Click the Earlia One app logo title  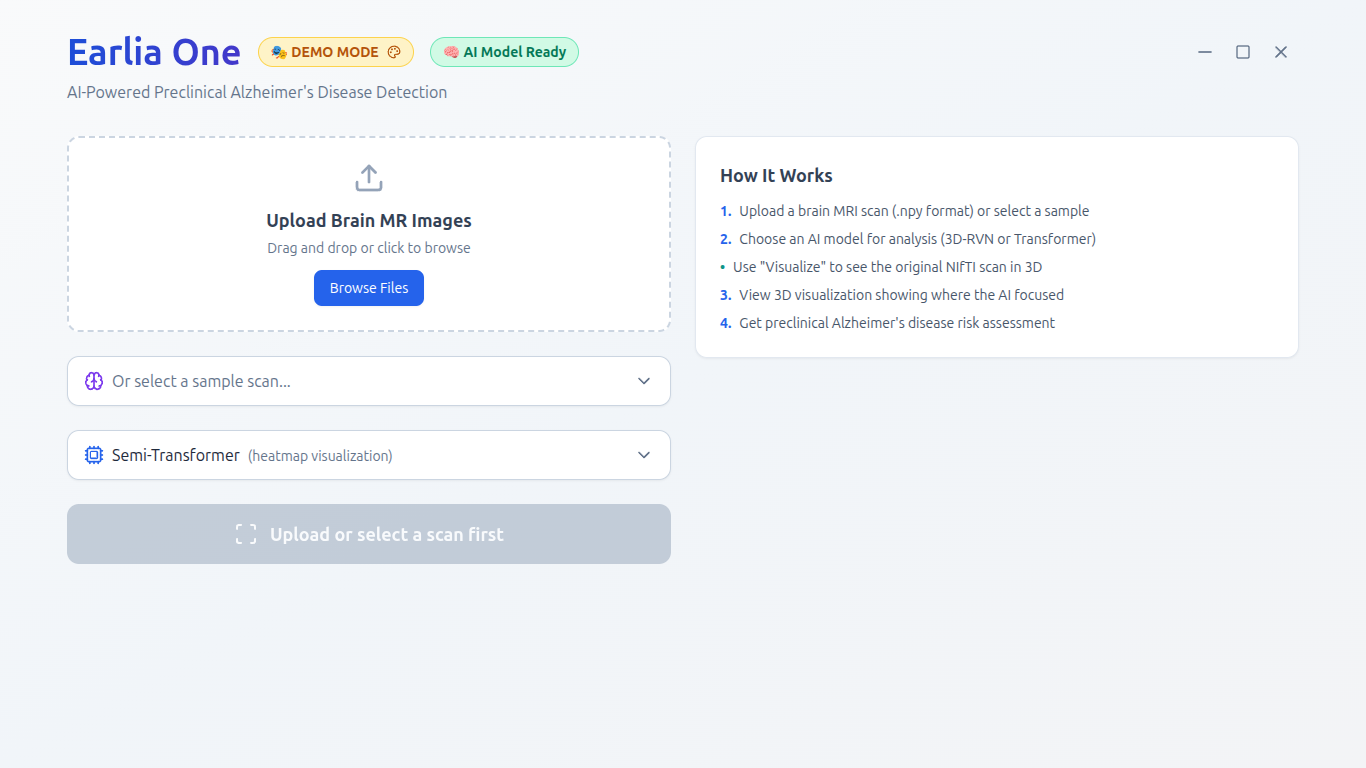point(153,51)
